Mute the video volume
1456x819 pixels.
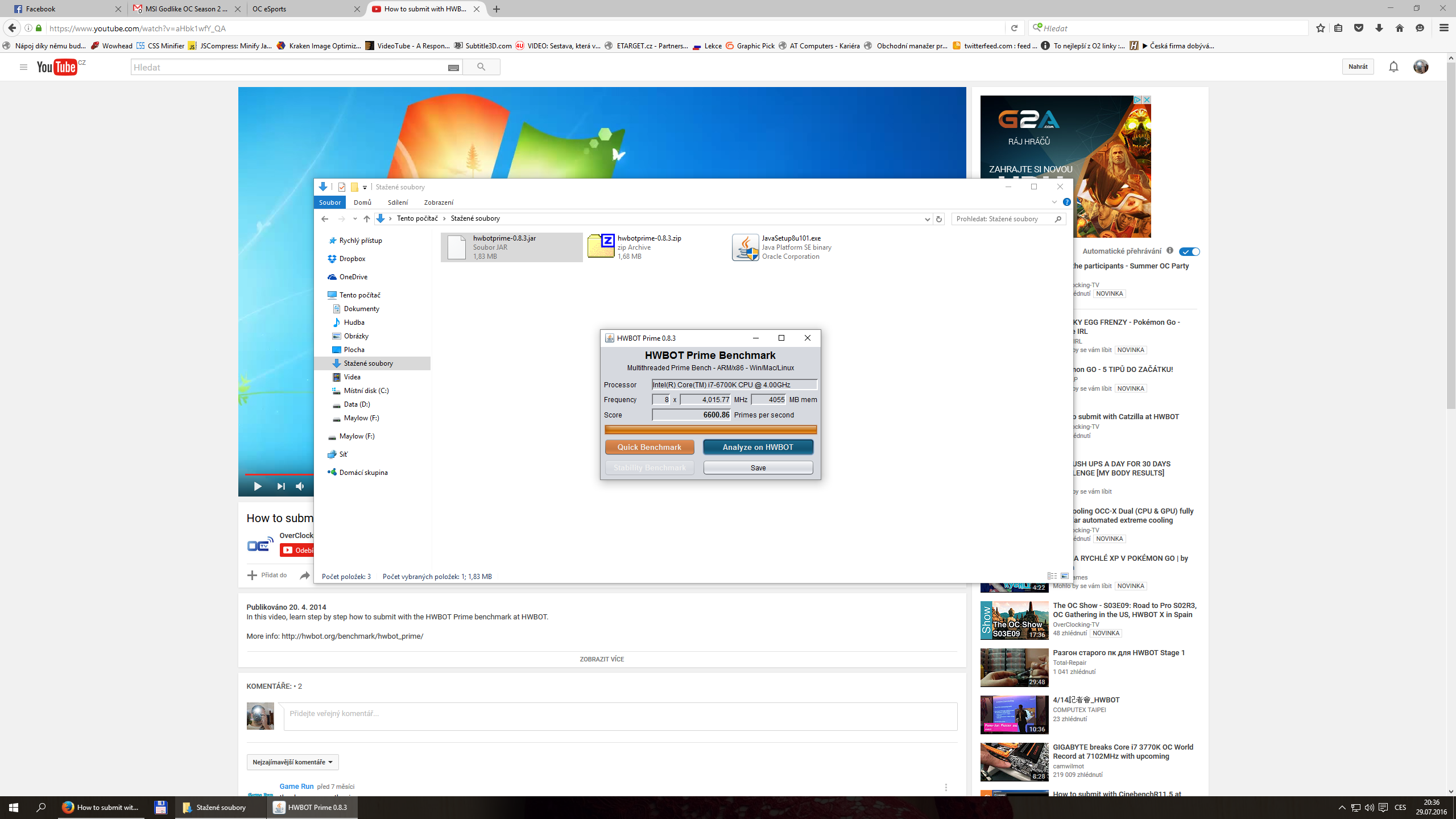pos(300,486)
